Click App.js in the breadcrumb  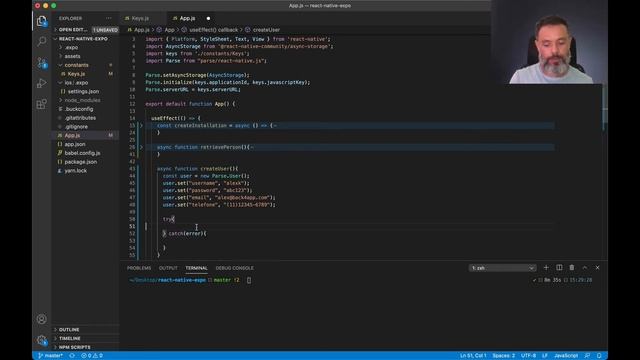(x=141, y=30)
